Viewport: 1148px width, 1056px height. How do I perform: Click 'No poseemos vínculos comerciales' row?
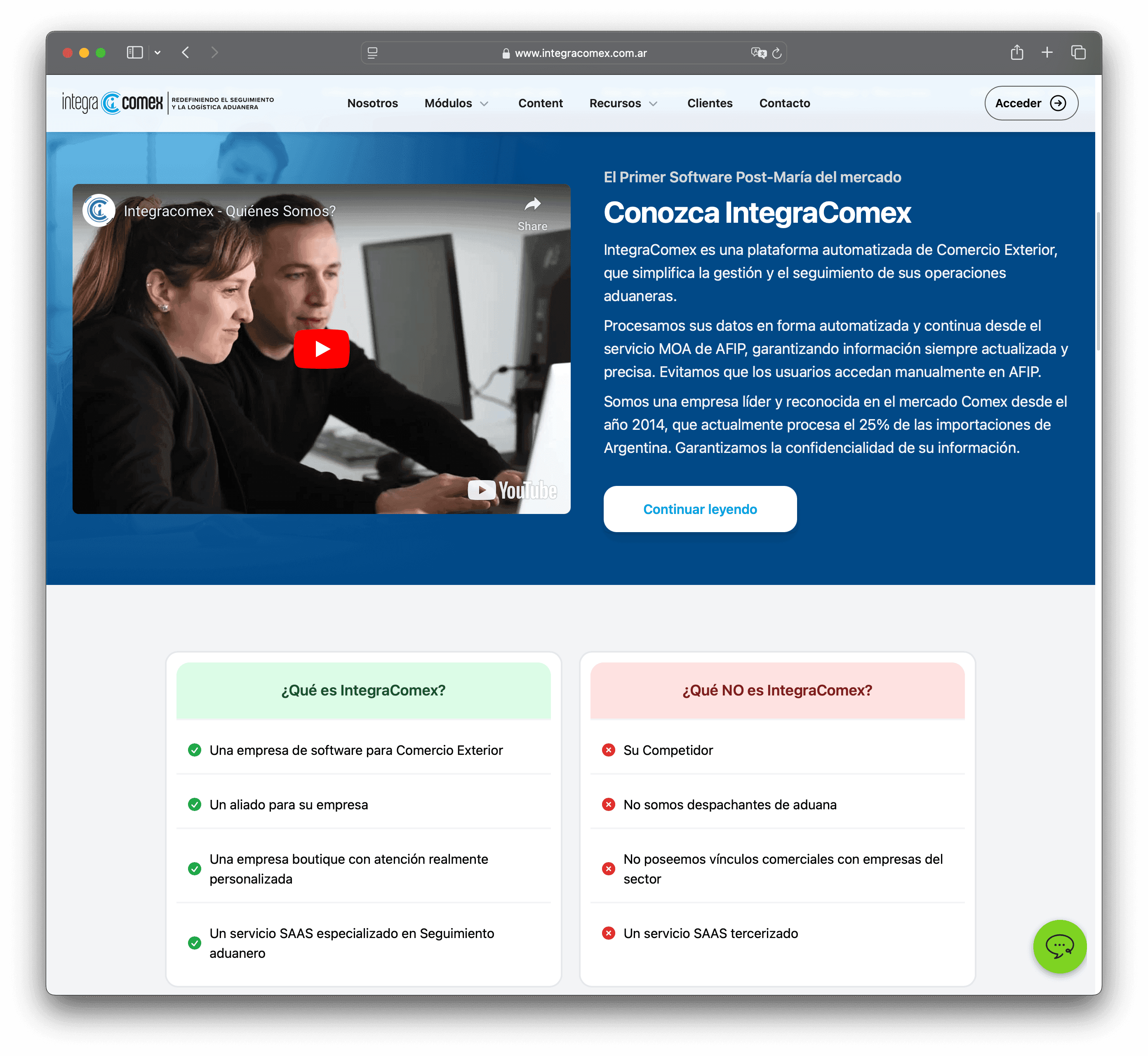(x=777, y=869)
